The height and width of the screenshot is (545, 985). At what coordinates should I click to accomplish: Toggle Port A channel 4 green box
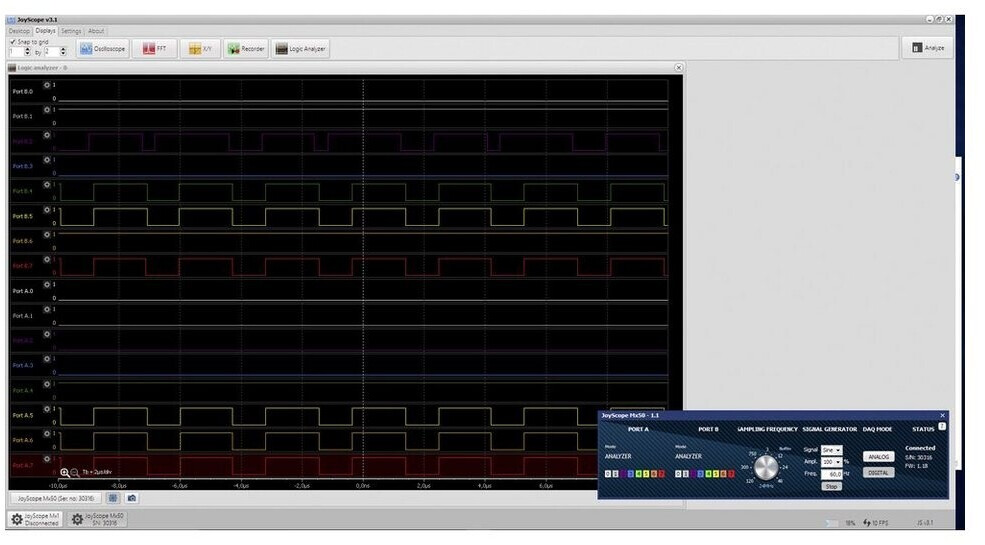(639, 474)
